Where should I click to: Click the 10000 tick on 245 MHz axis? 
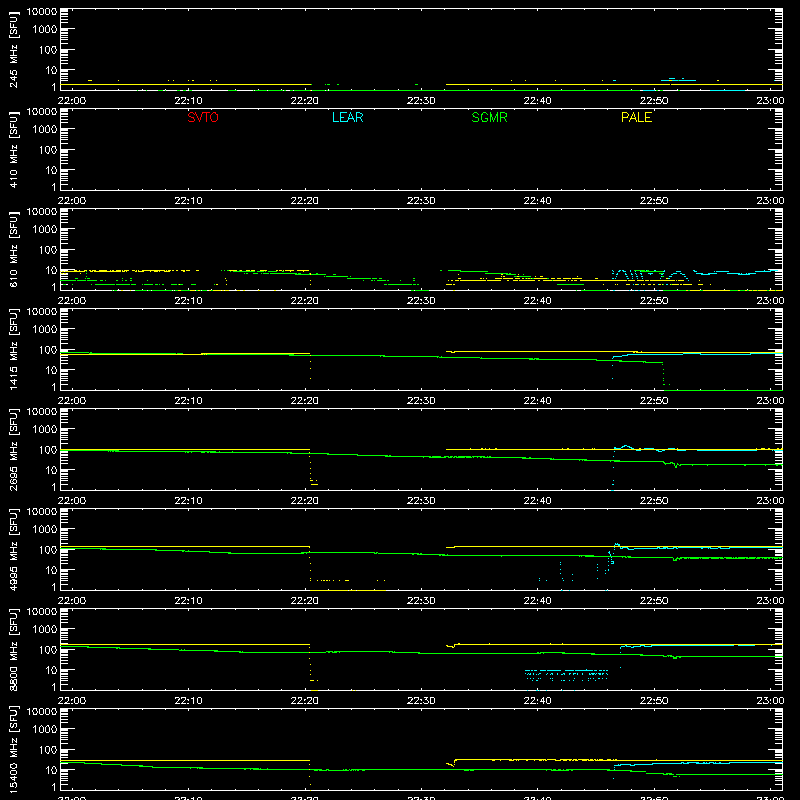click(x=42, y=12)
